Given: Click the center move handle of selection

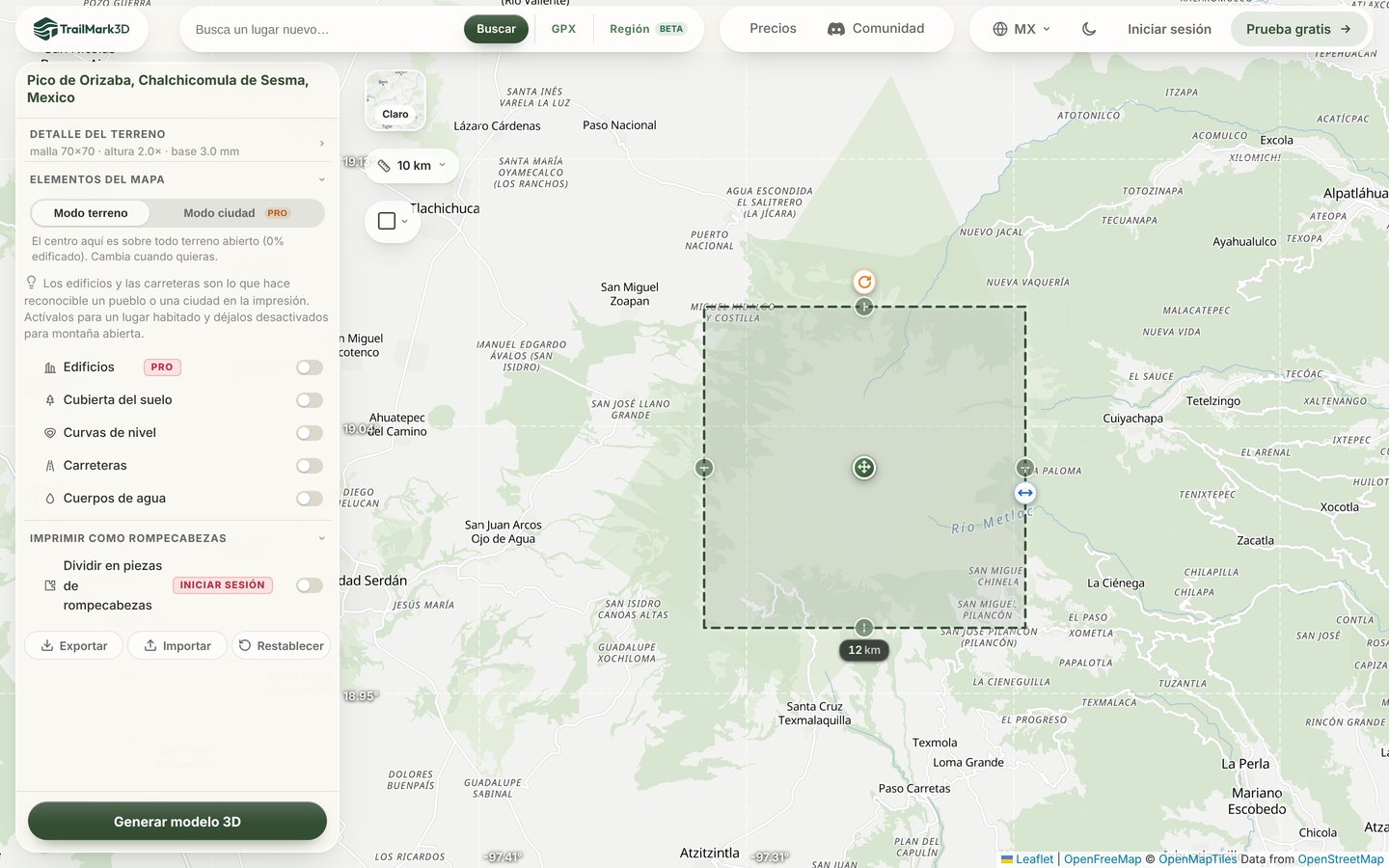Looking at the screenshot, I should tap(864, 468).
